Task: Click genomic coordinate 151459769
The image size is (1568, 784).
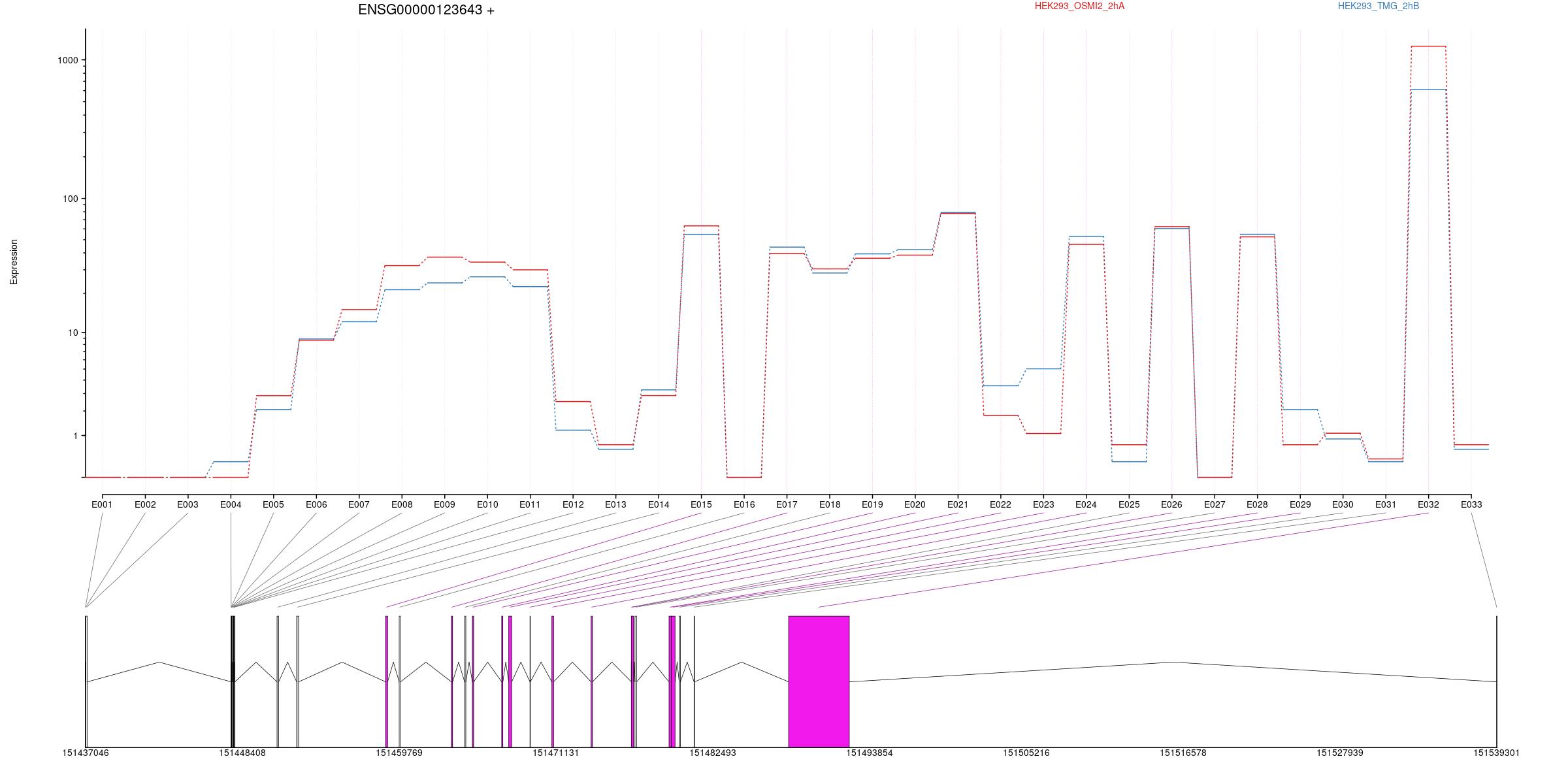Action: pyautogui.click(x=399, y=753)
